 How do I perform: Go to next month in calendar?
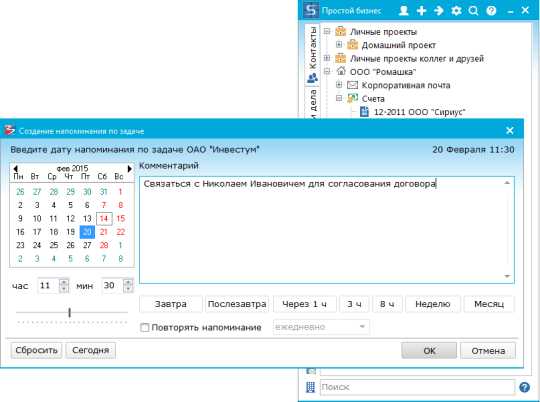point(129,168)
